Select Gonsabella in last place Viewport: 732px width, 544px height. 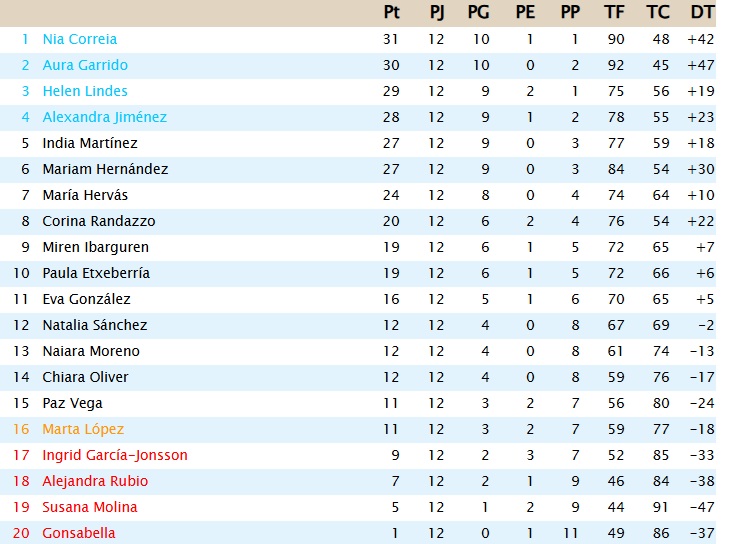coord(78,533)
